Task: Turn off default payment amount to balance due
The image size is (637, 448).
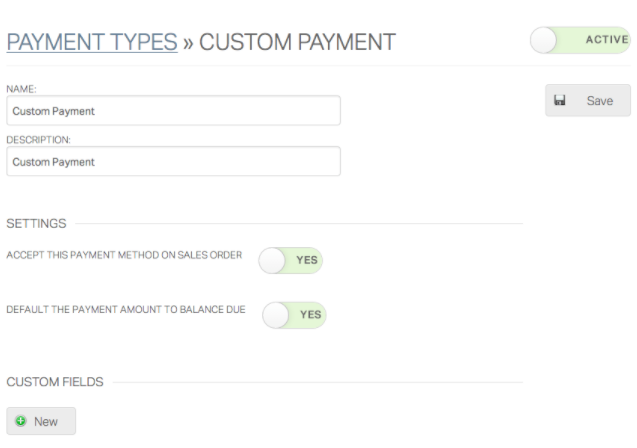Action: click(x=294, y=315)
